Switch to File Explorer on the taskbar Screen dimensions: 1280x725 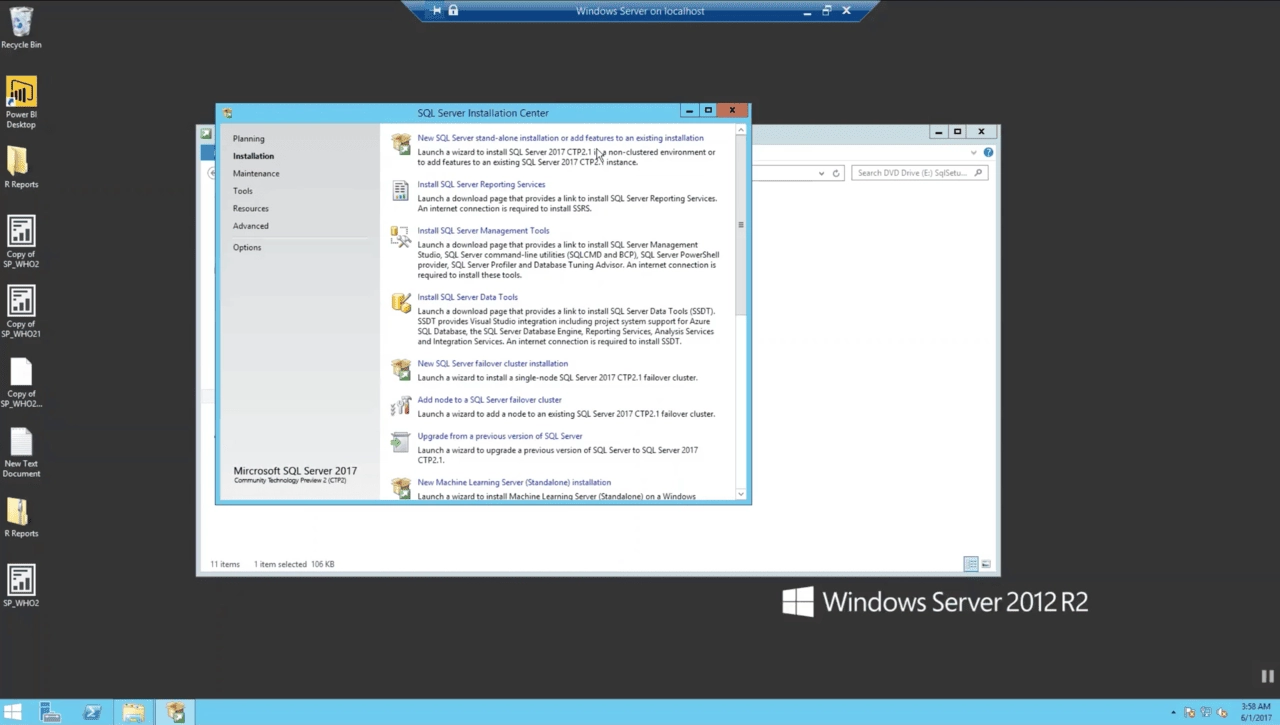(133, 712)
